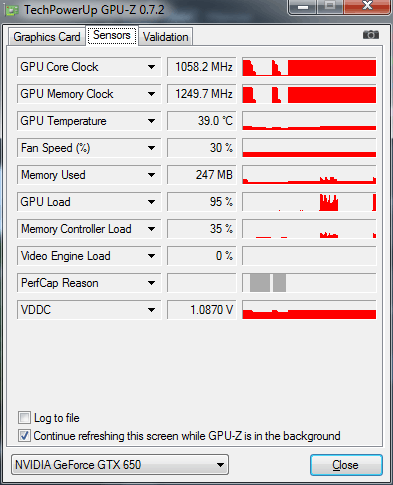393x485 pixels.
Task: Click the camera screenshot icon
Action: click(x=371, y=35)
